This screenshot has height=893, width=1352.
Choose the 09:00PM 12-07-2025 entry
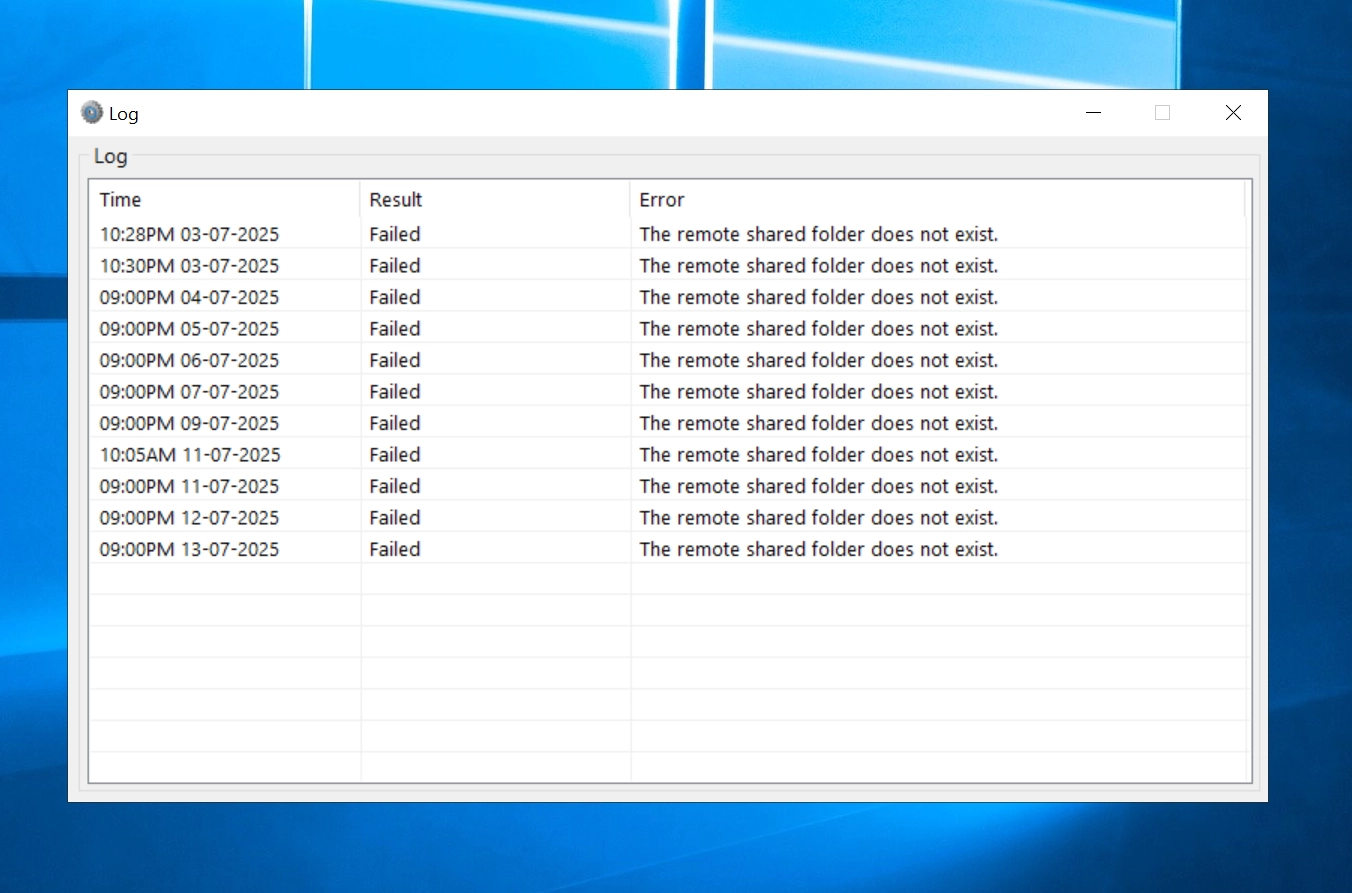click(189, 518)
